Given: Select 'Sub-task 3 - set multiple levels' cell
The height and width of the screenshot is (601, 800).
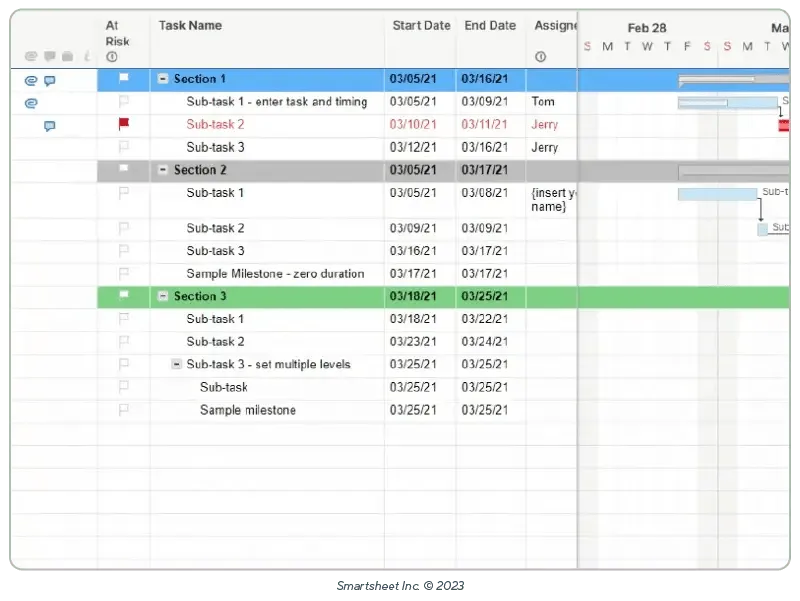Looking at the screenshot, I should [267, 365].
